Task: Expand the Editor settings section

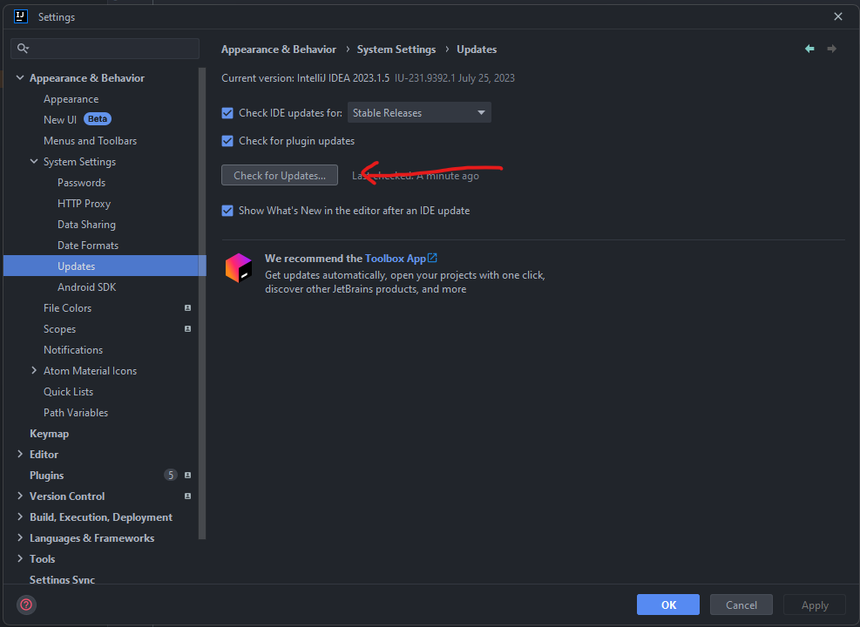Action: coord(20,454)
